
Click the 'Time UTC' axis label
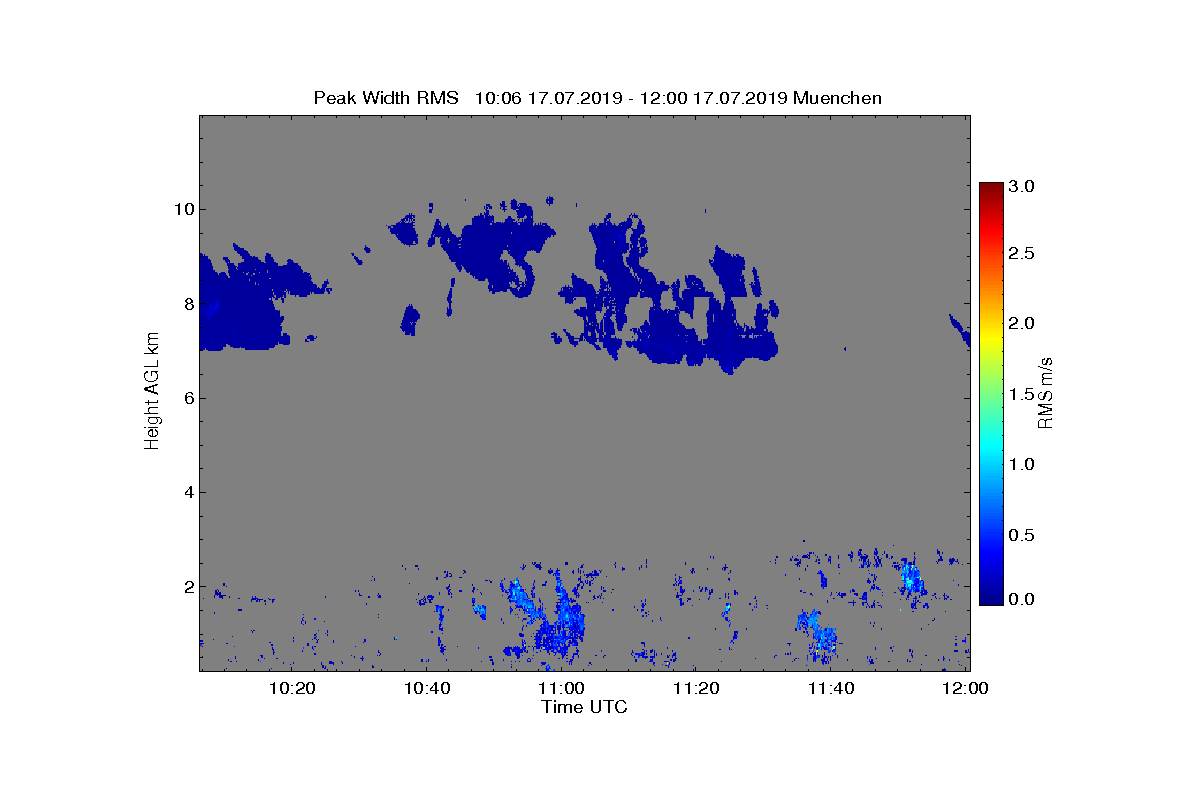click(x=584, y=707)
